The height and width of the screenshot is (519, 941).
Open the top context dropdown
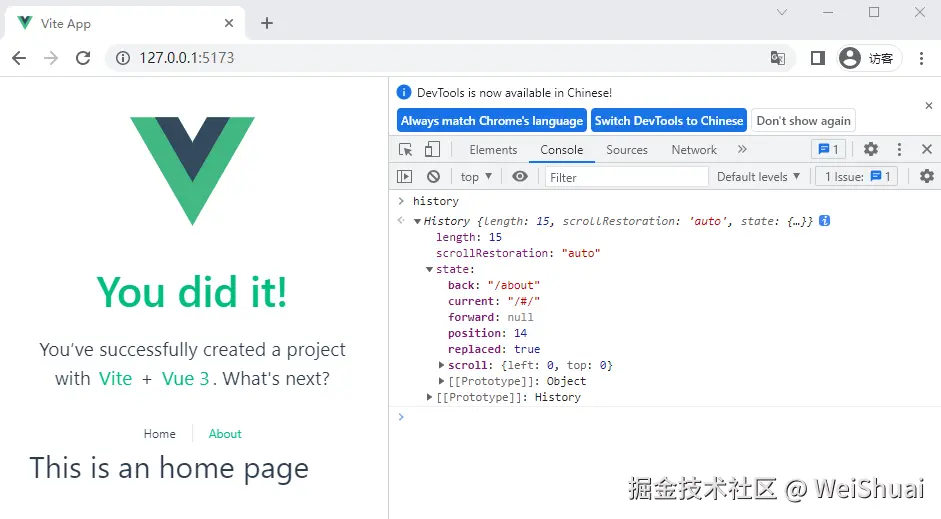tap(477, 176)
